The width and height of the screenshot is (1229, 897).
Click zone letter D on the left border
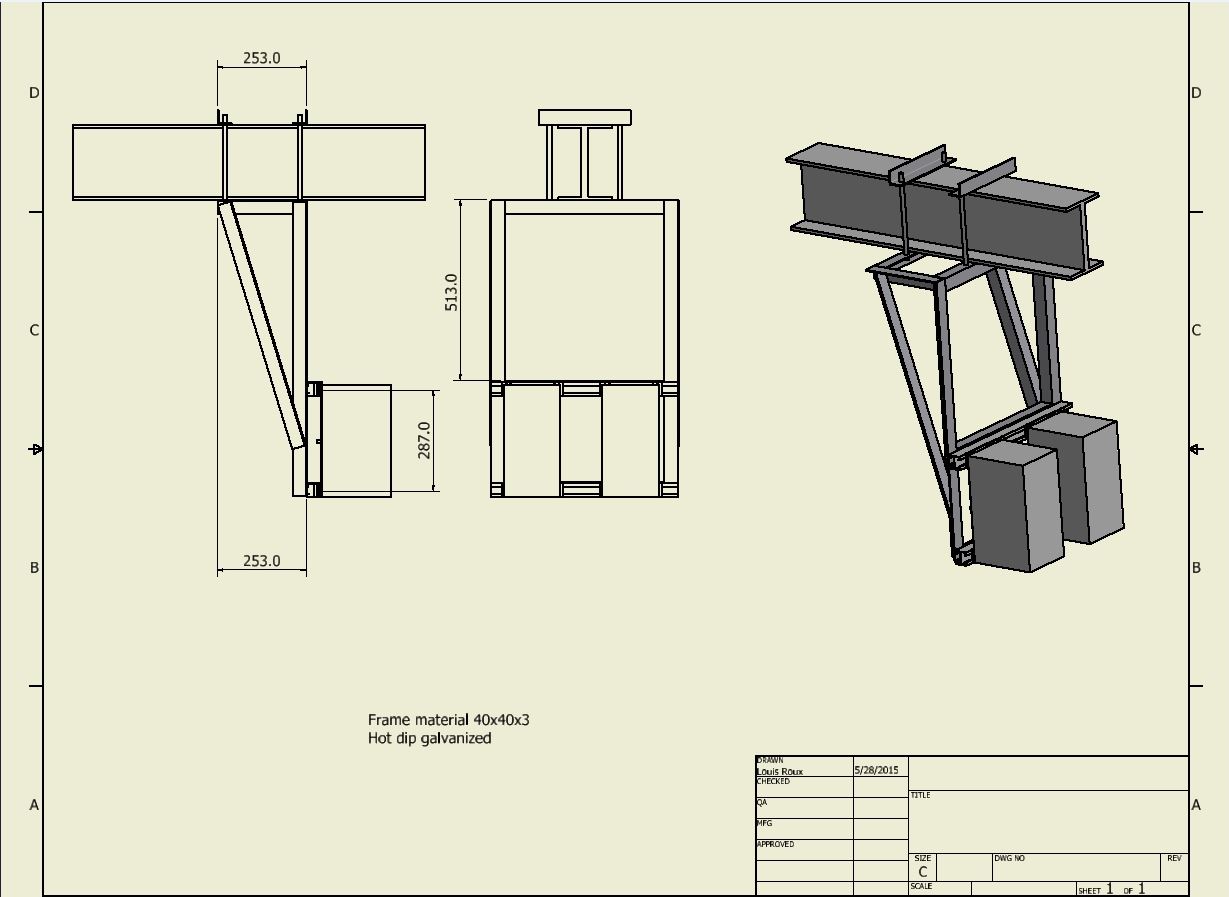point(34,93)
